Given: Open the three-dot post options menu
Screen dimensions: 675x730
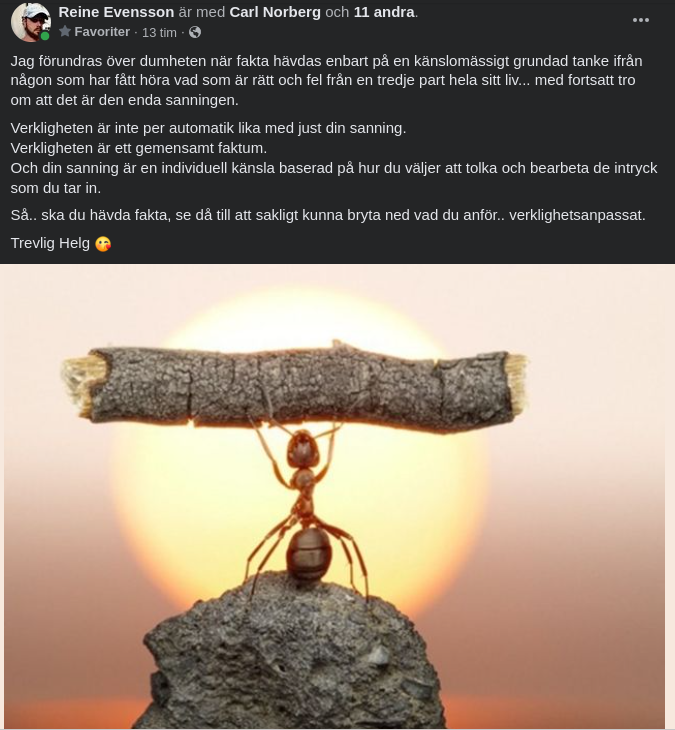Looking at the screenshot, I should click(641, 20).
